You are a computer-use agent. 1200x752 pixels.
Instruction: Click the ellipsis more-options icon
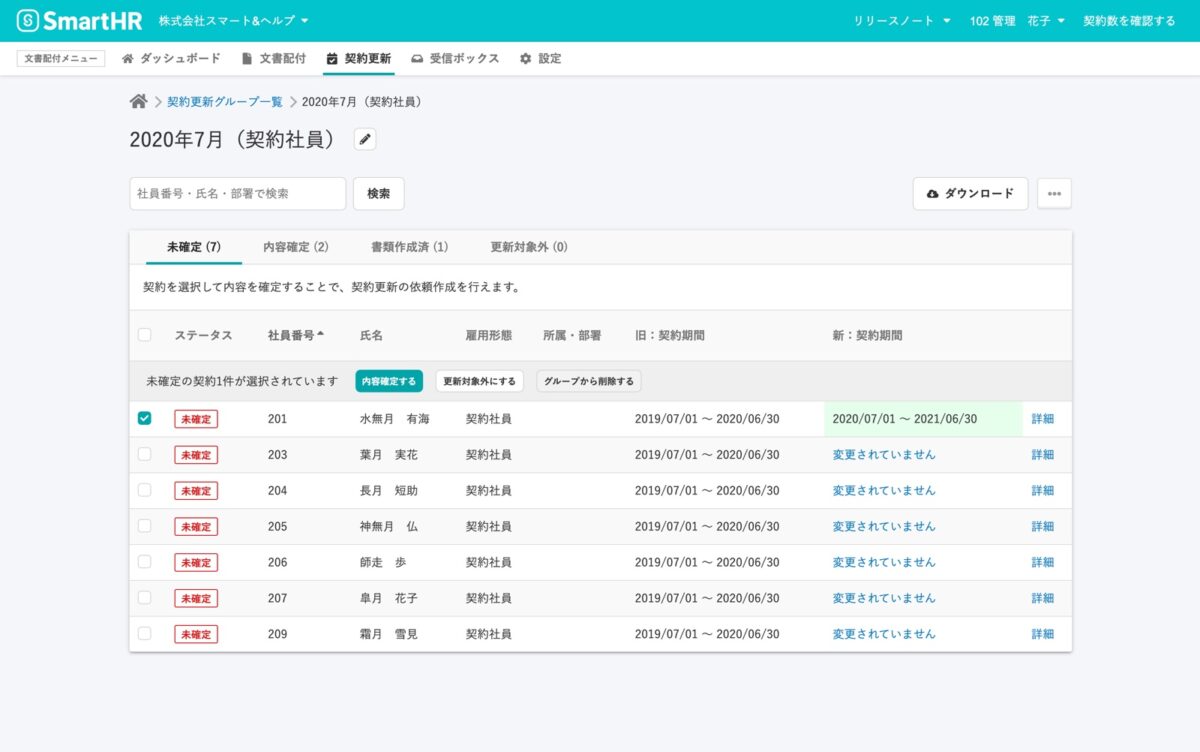pos(1053,194)
